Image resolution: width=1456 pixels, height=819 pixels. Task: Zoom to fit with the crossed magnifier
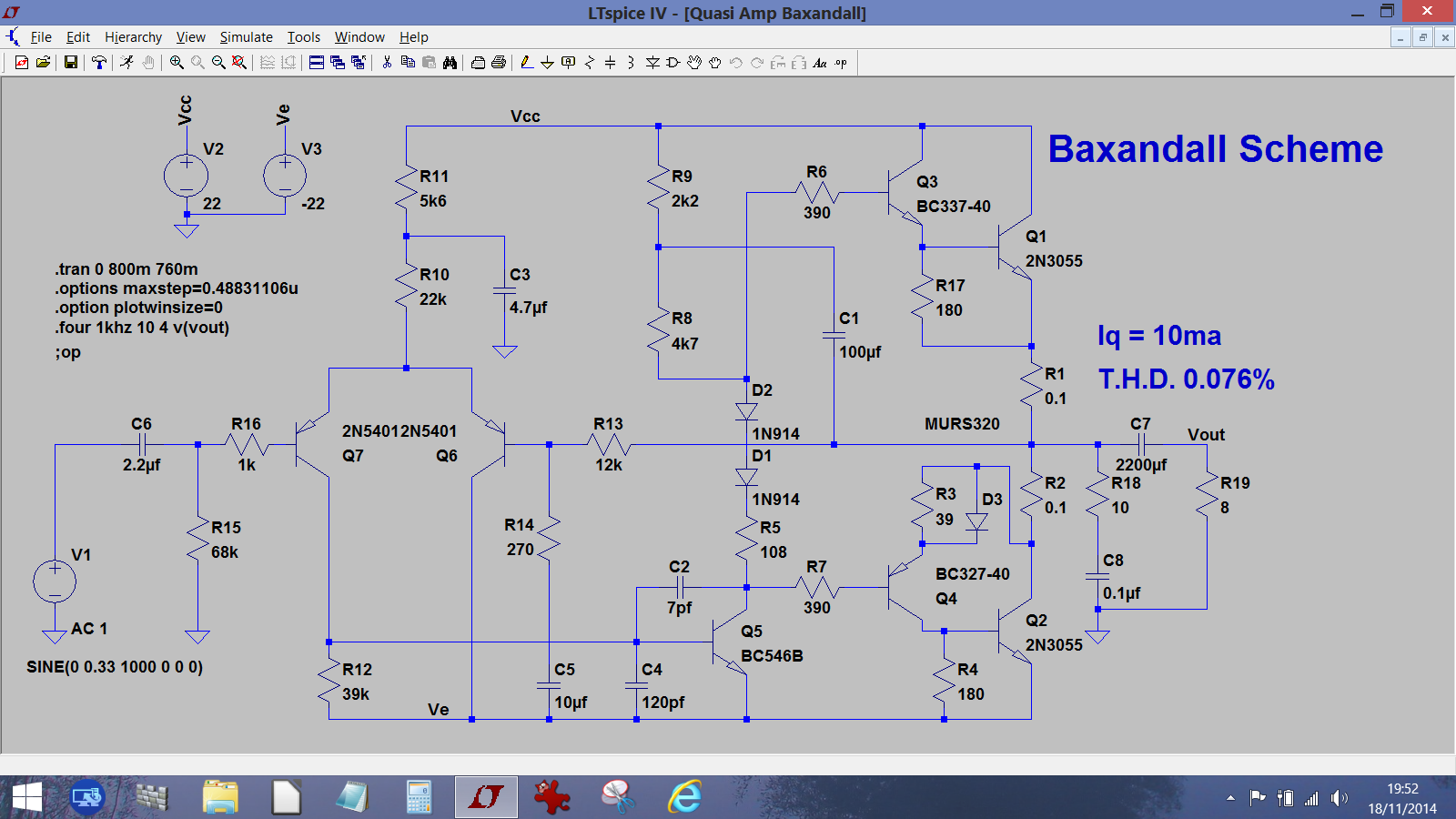[239, 62]
